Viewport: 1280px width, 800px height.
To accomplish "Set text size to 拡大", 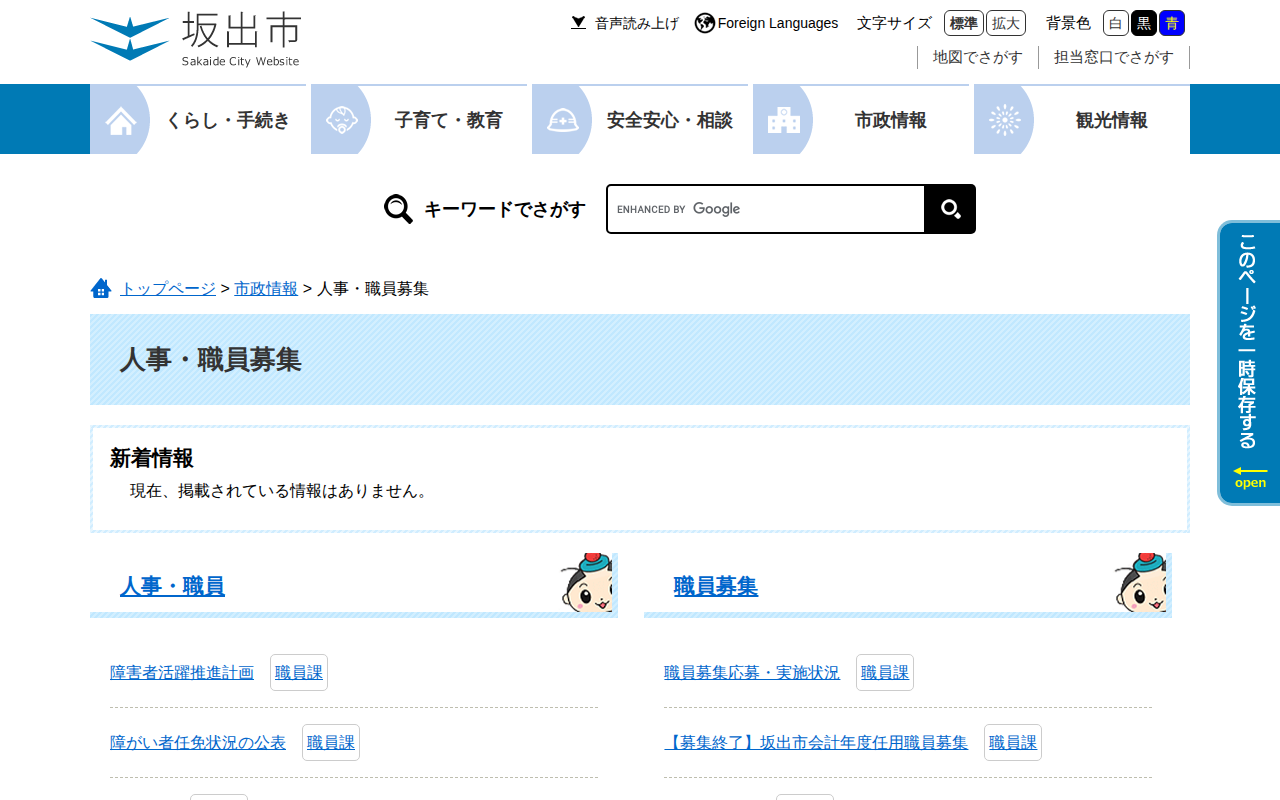I will click(x=1006, y=23).
